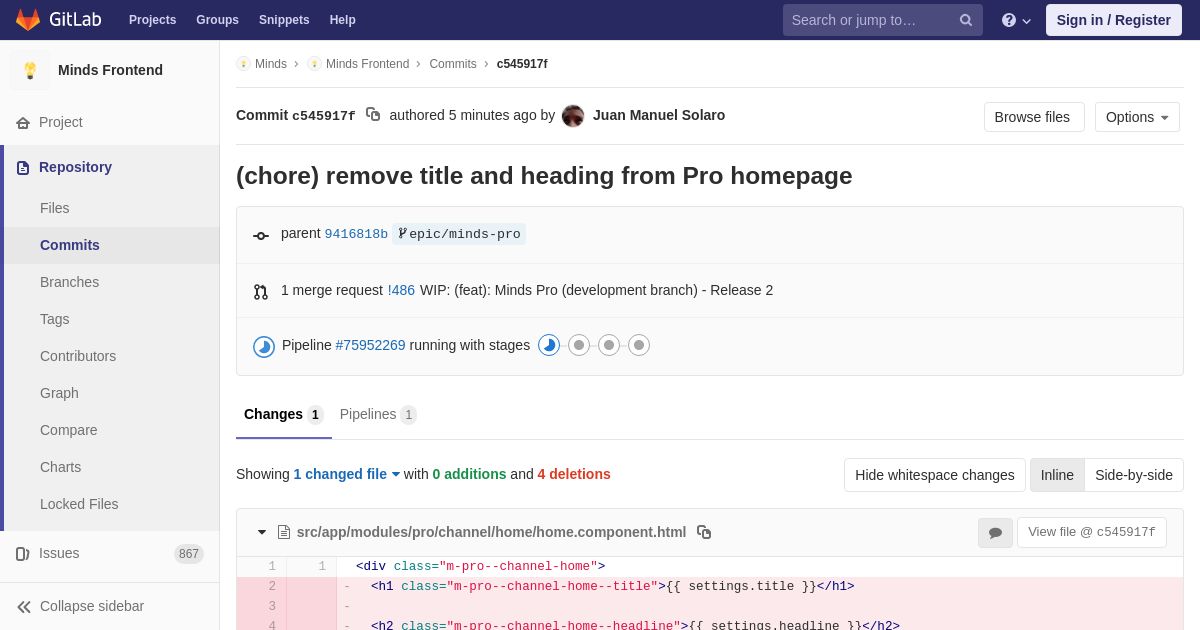
Task: Click the merge request icon
Action: coord(261,292)
